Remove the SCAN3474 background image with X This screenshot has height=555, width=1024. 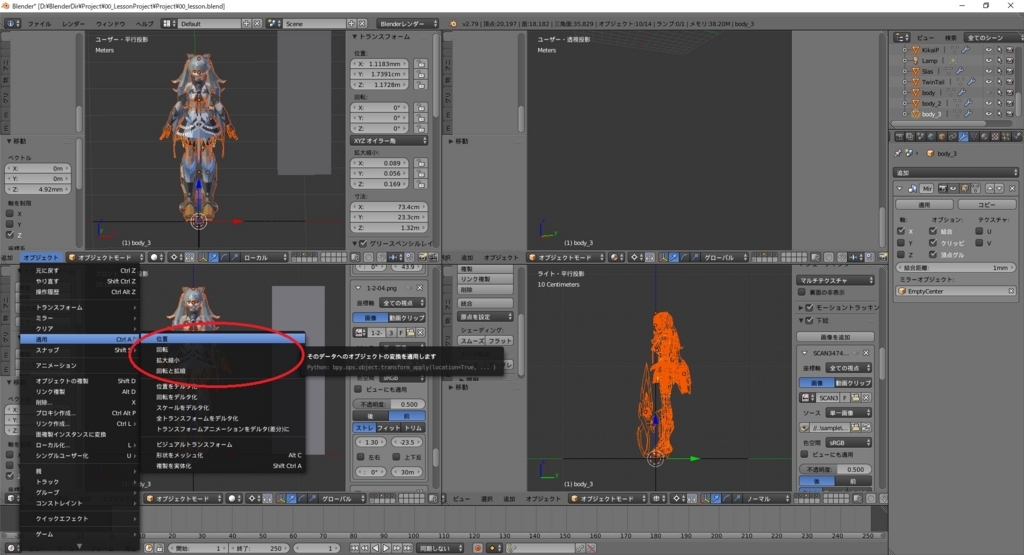867,353
